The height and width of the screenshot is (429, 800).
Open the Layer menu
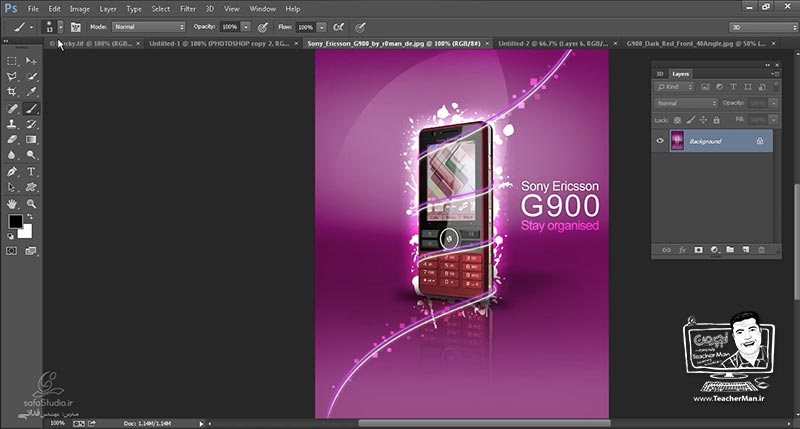[x=108, y=9]
